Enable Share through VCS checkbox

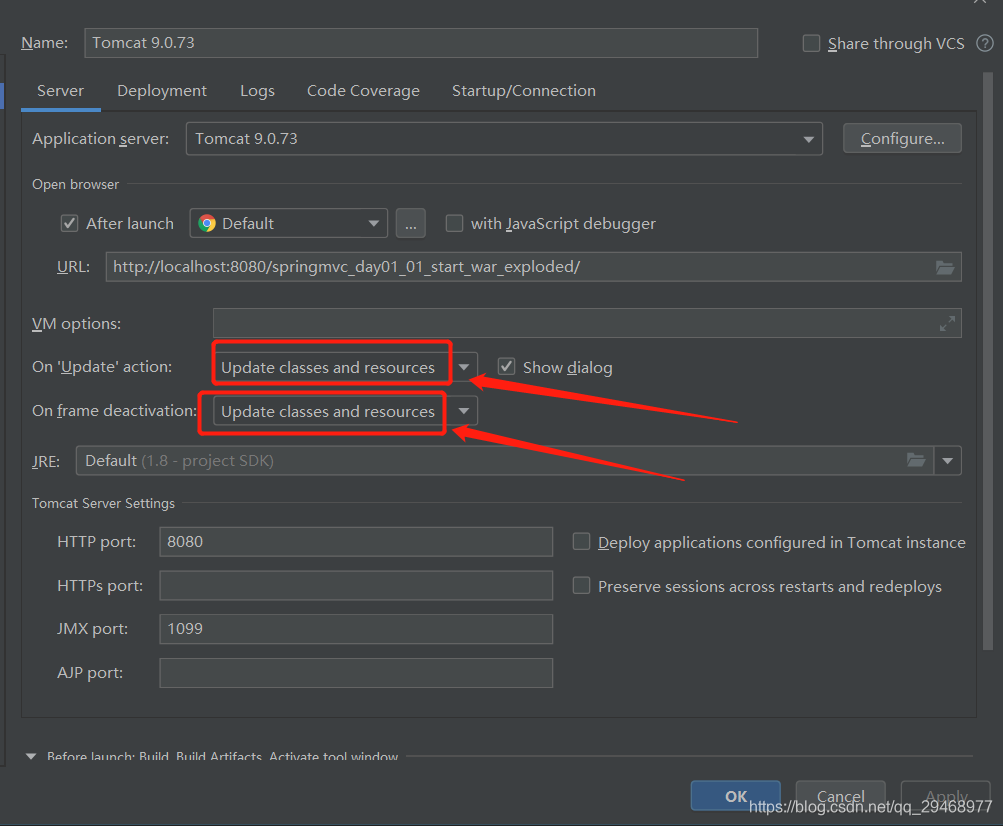[x=811, y=44]
